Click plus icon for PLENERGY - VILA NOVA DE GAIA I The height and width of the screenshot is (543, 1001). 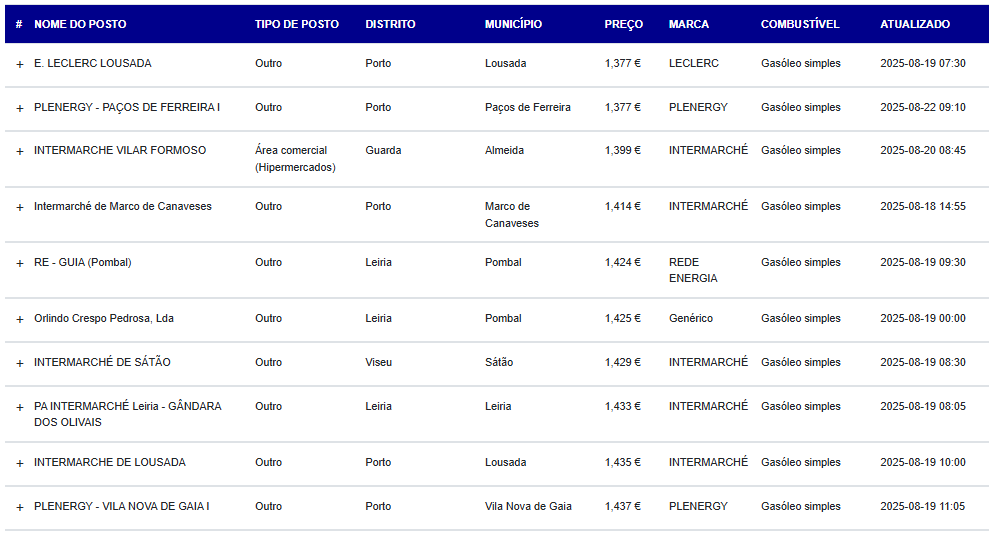pyautogui.click(x=19, y=507)
